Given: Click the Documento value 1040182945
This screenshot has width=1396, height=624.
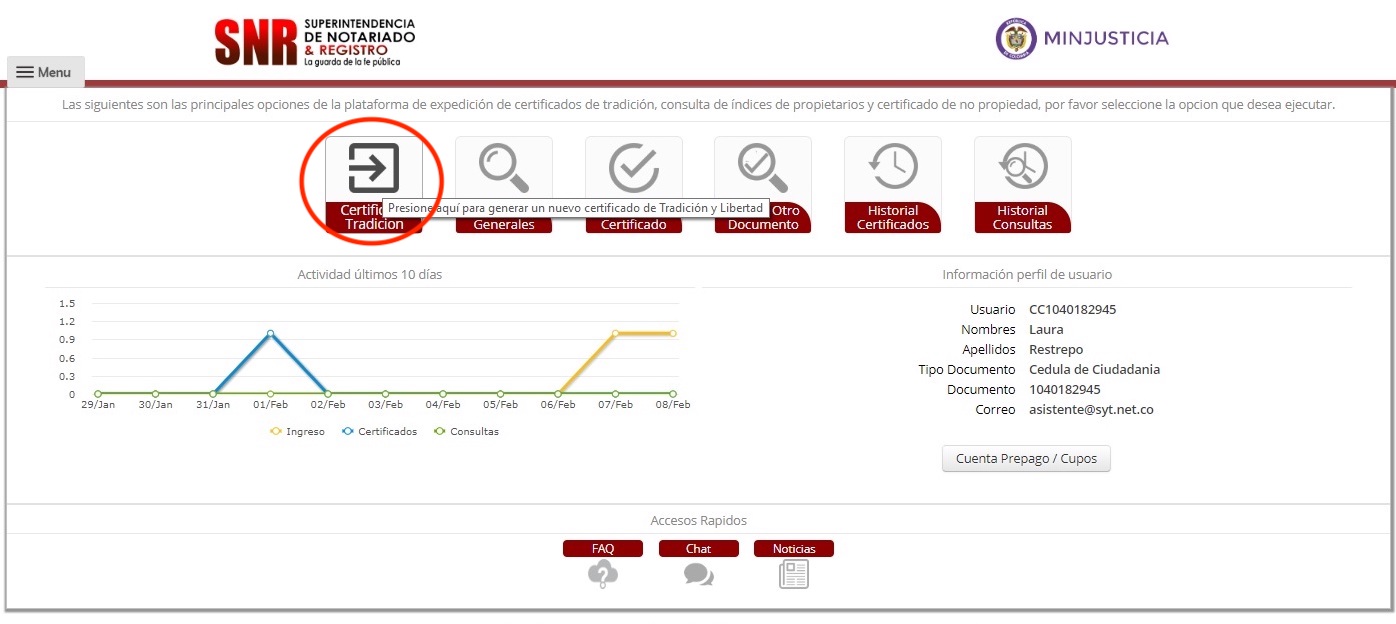Looking at the screenshot, I should click(1065, 389).
